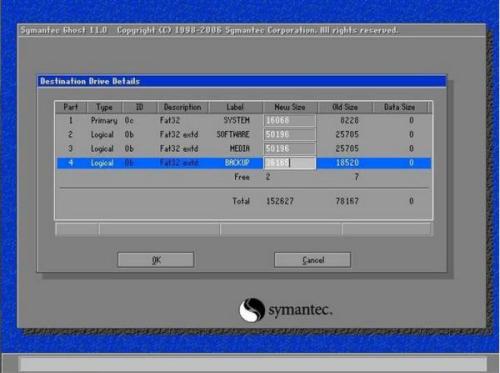Edit the New Size field for SYSTEM partition
The height and width of the screenshot is (373, 500).
tap(290, 120)
